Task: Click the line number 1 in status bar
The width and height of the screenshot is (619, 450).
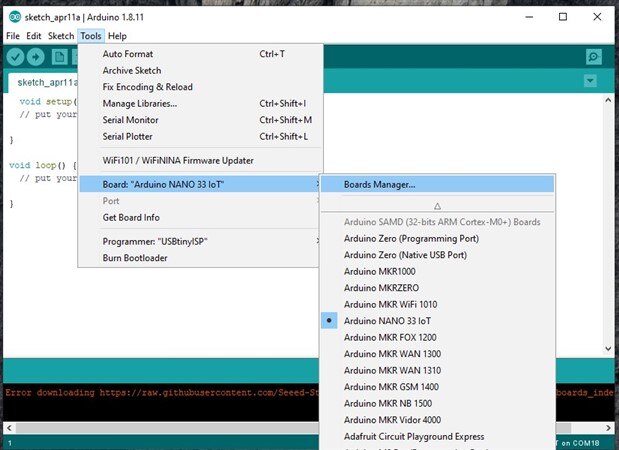Action: [x=10, y=443]
